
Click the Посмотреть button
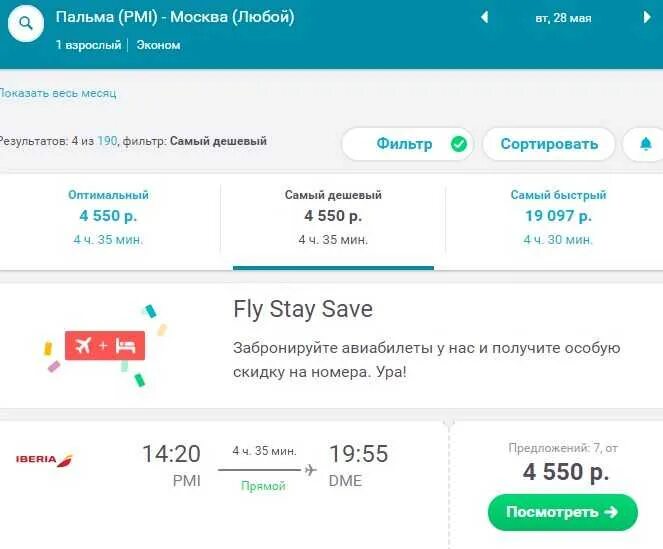coord(562,512)
